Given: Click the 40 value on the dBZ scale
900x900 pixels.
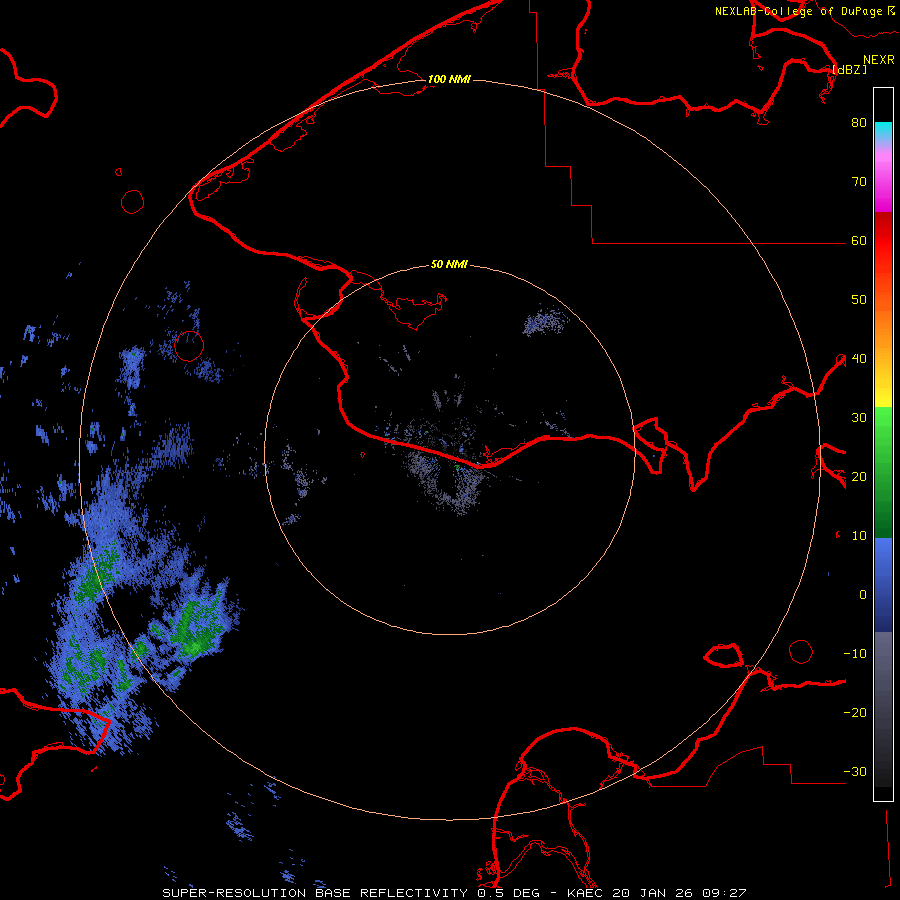Looking at the screenshot, I should coord(859,359).
